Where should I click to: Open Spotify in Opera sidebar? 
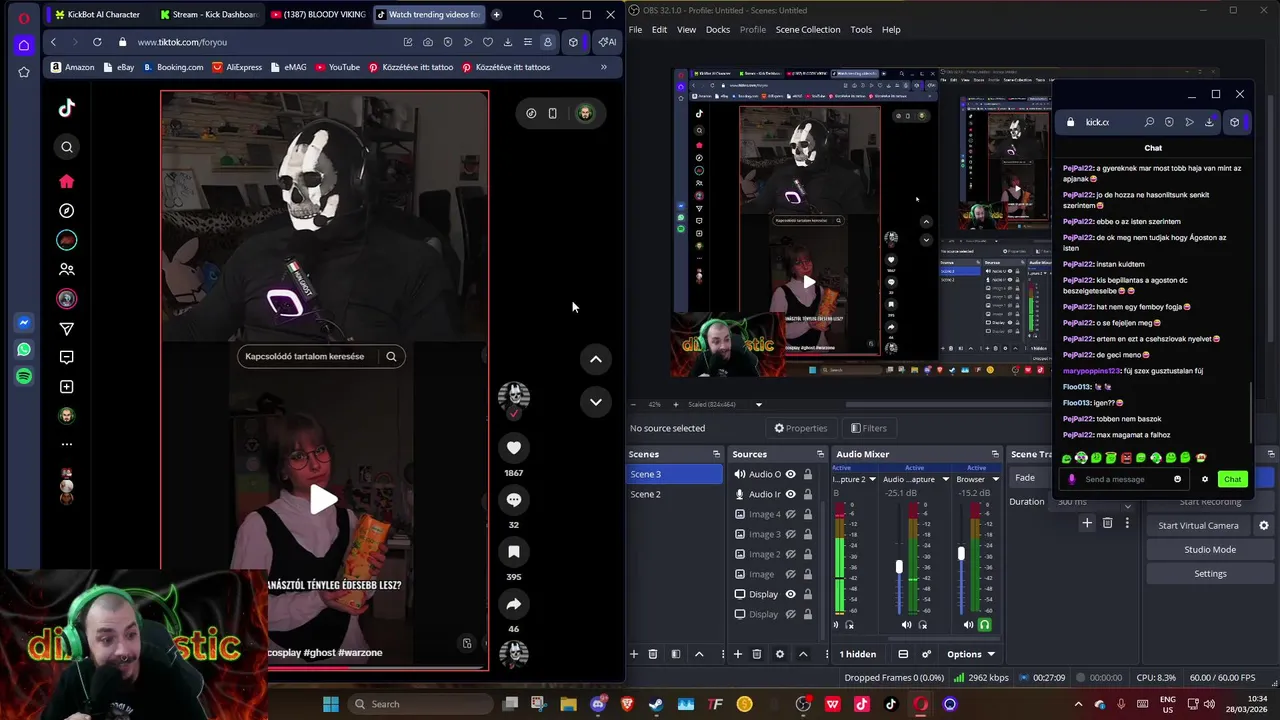24,376
